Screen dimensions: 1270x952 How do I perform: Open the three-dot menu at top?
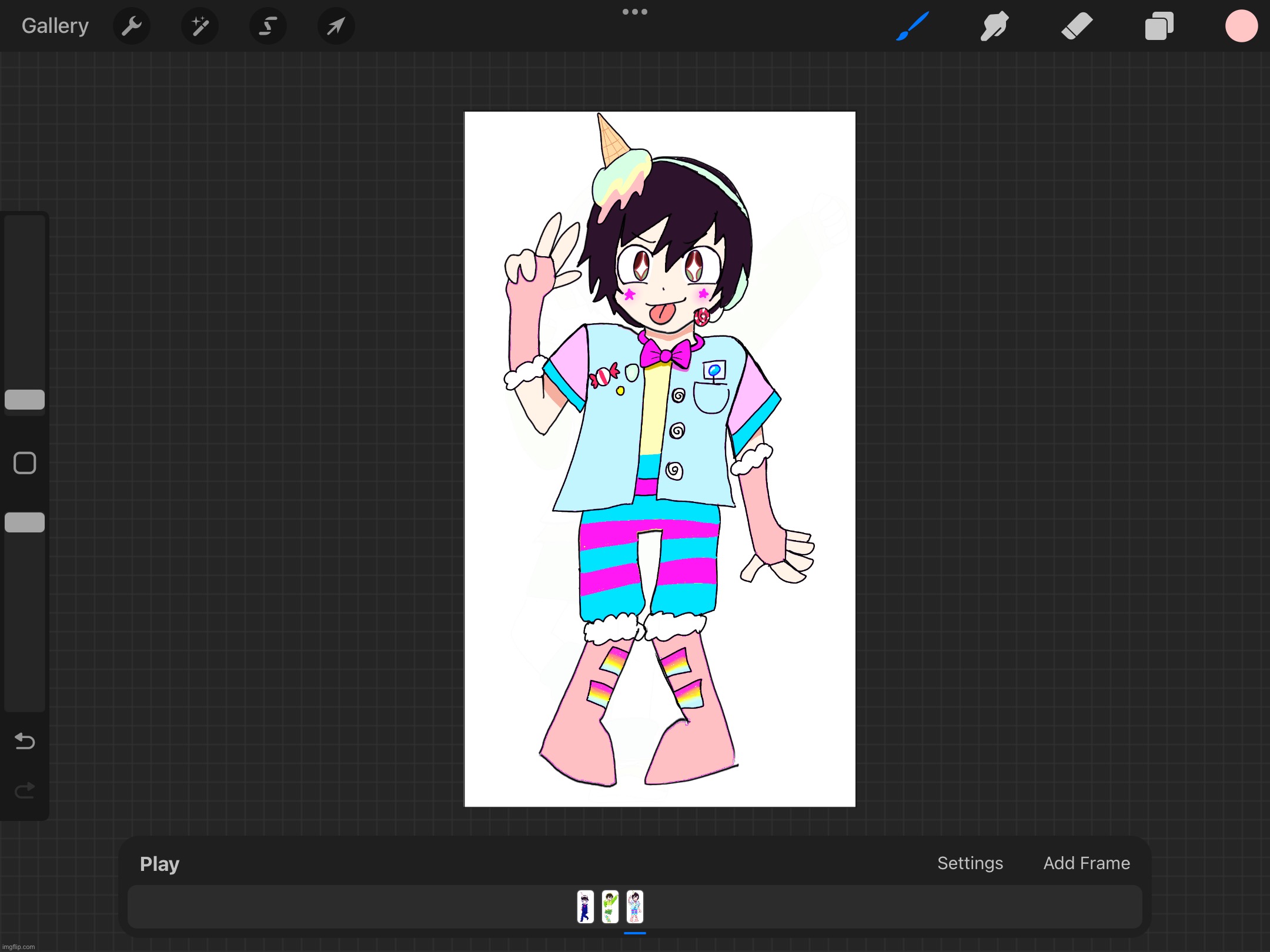[x=635, y=12]
